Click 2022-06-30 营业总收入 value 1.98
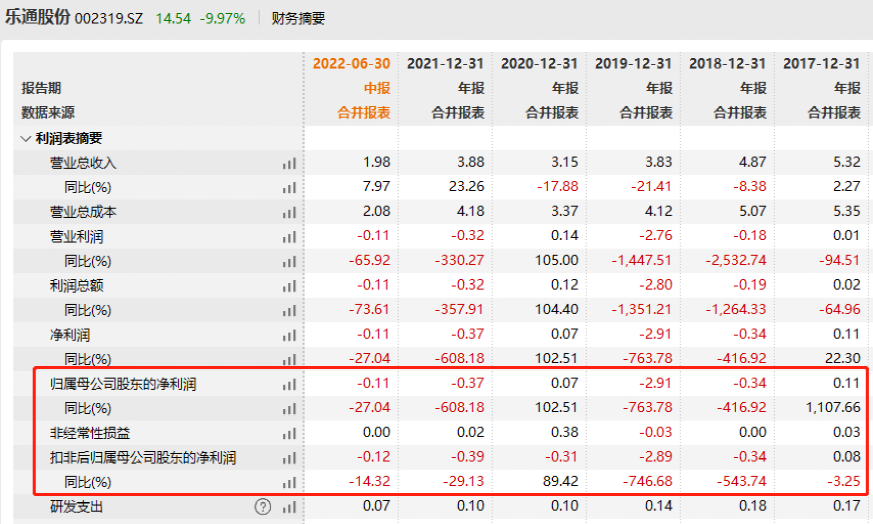 point(376,163)
